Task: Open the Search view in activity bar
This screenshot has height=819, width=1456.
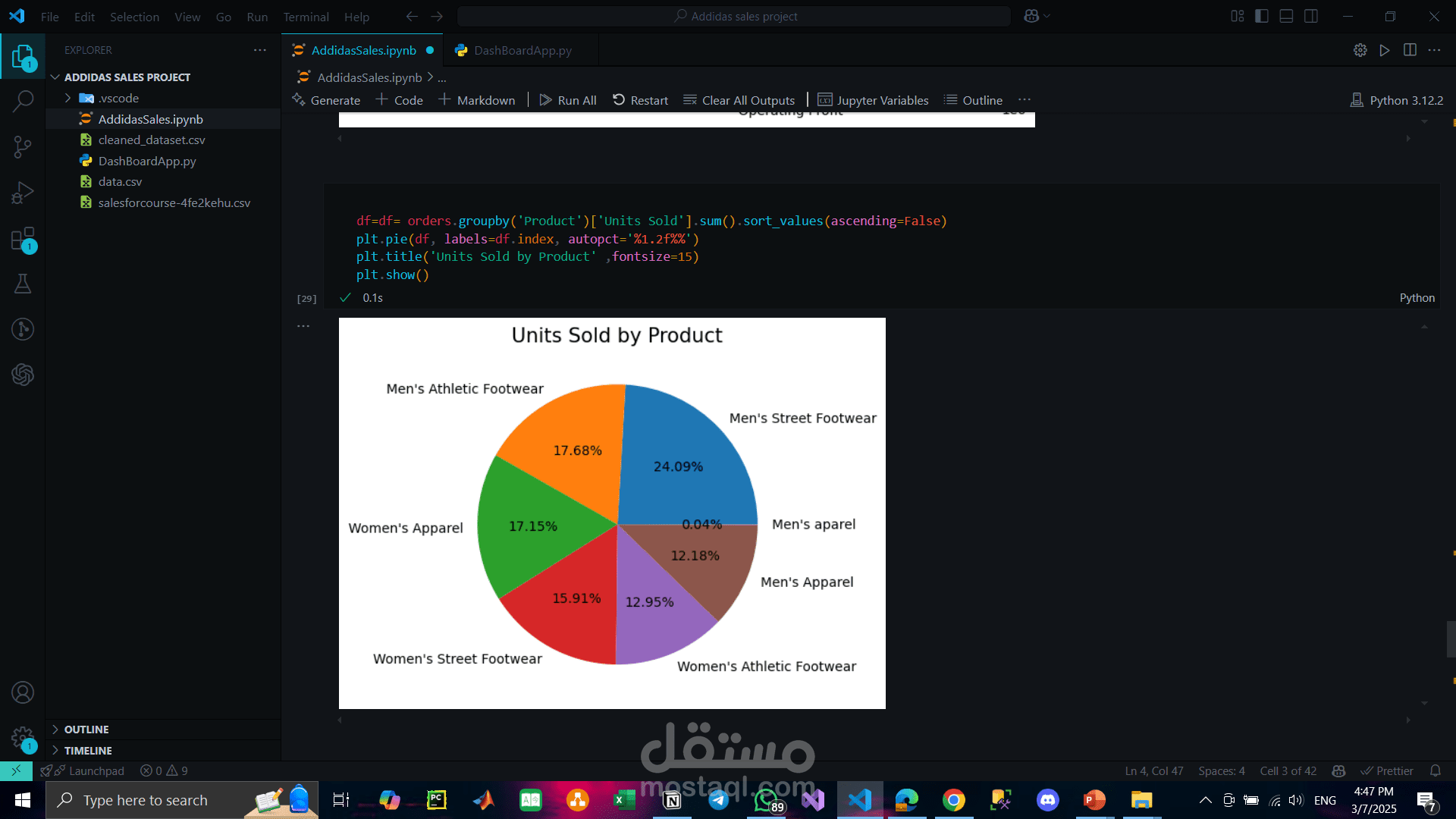Action: point(23,101)
